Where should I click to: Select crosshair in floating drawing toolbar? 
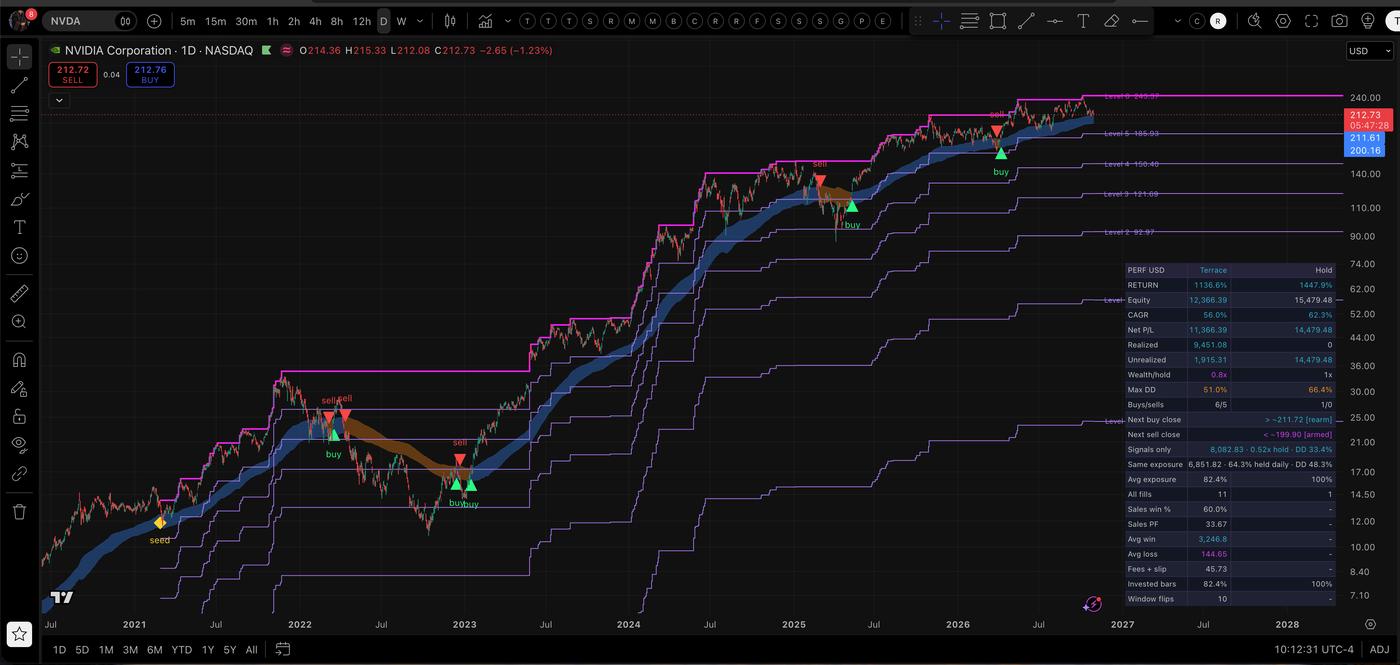(942, 21)
